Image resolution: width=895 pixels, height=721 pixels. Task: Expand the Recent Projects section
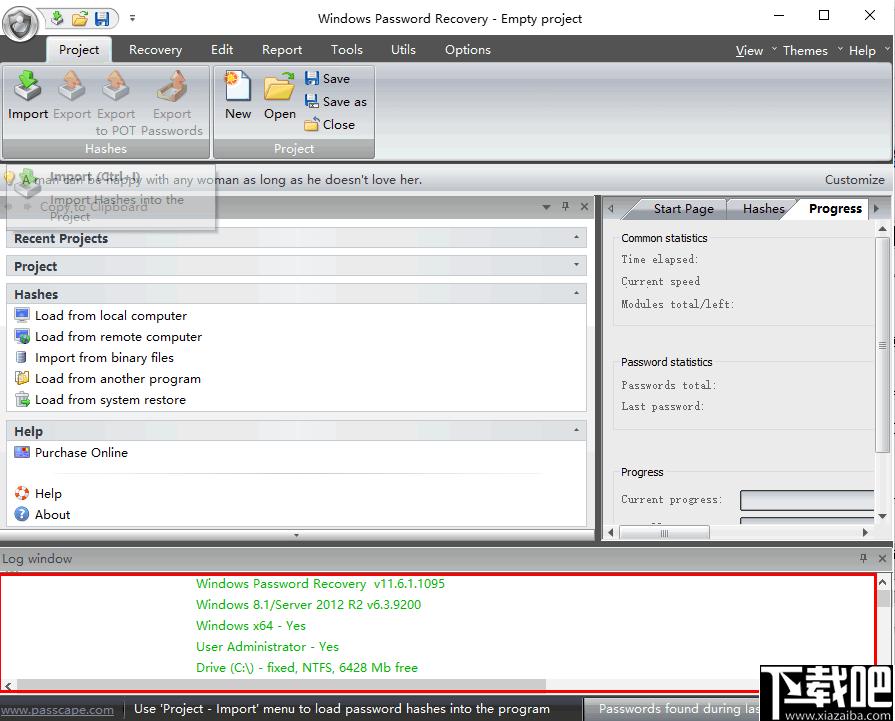tap(576, 237)
